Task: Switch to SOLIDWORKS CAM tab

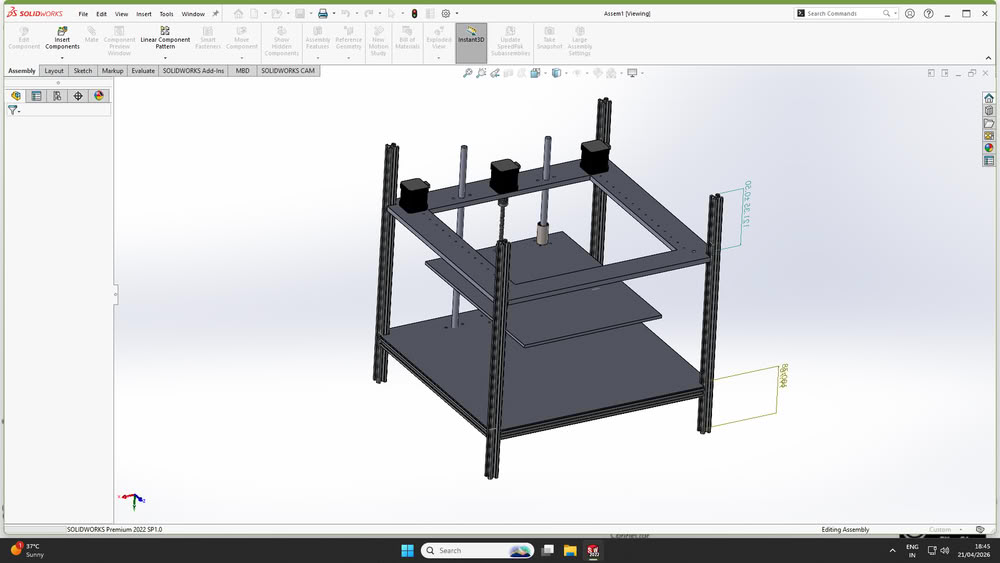Action: pyautogui.click(x=288, y=71)
